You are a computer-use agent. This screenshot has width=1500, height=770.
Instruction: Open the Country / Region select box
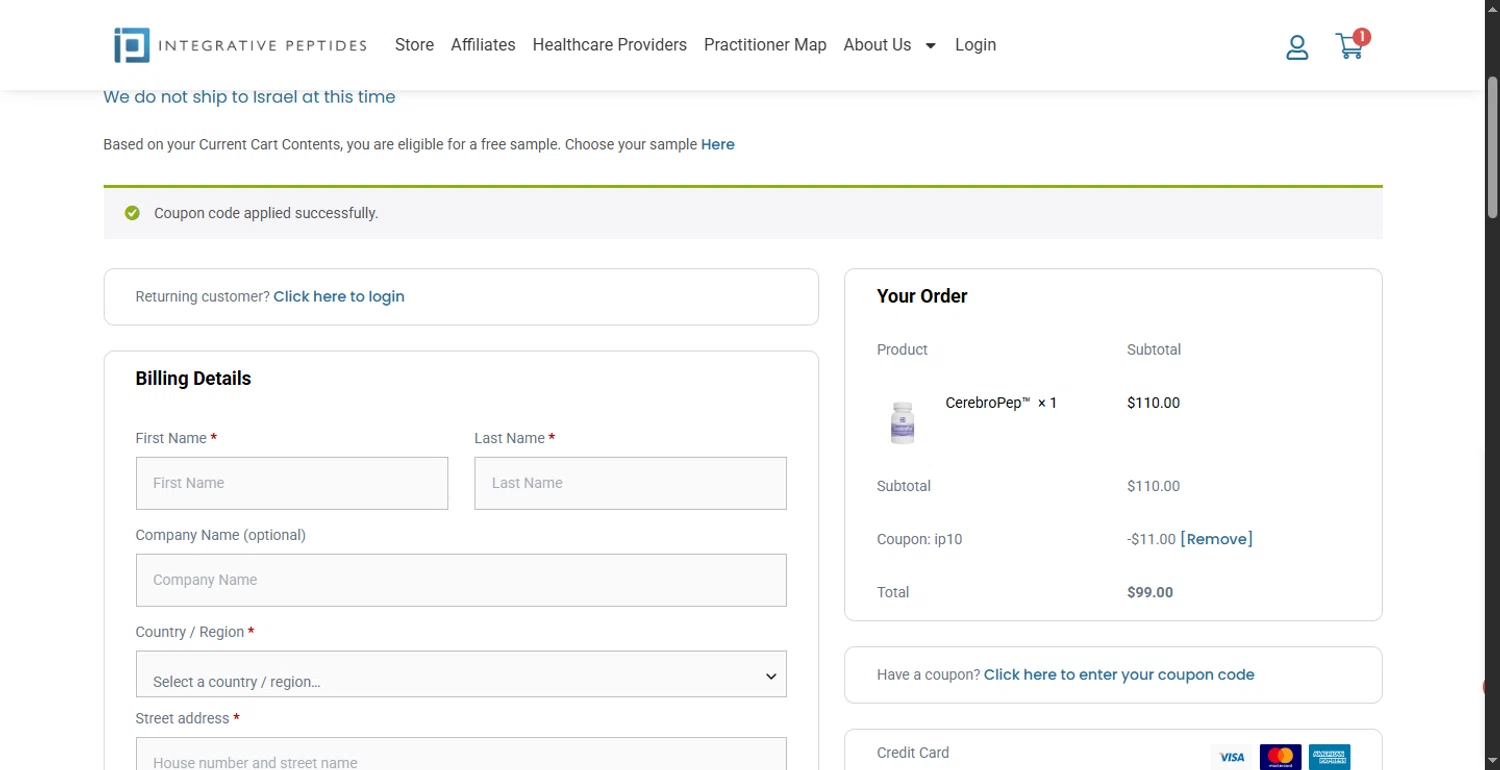461,674
